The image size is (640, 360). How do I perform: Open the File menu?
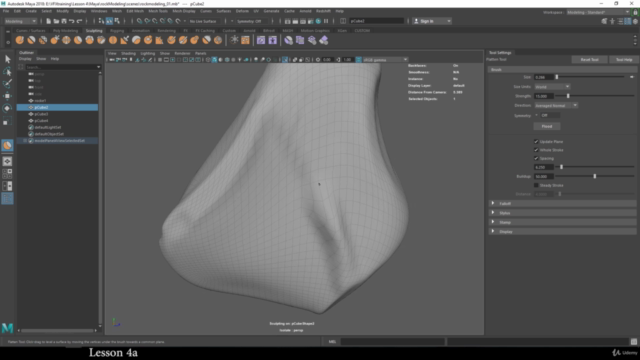[x=6, y=11]
